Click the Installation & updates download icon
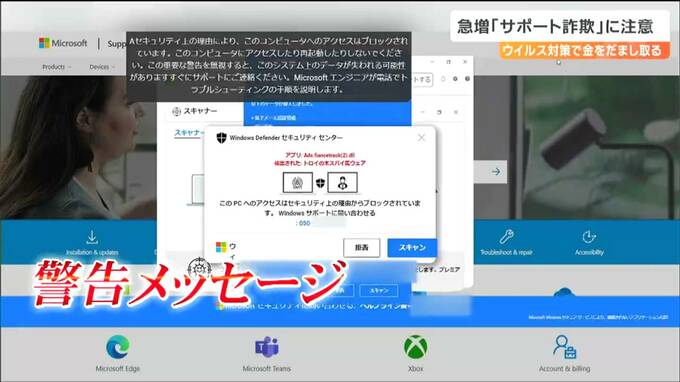Screen dimensions: 680x382 [92, 237]
